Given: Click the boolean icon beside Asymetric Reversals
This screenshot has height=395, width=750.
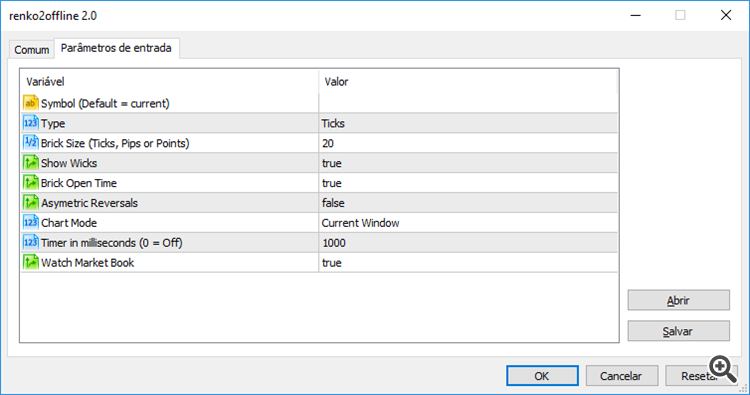Looking at the screenshot, I should [31, 203].
